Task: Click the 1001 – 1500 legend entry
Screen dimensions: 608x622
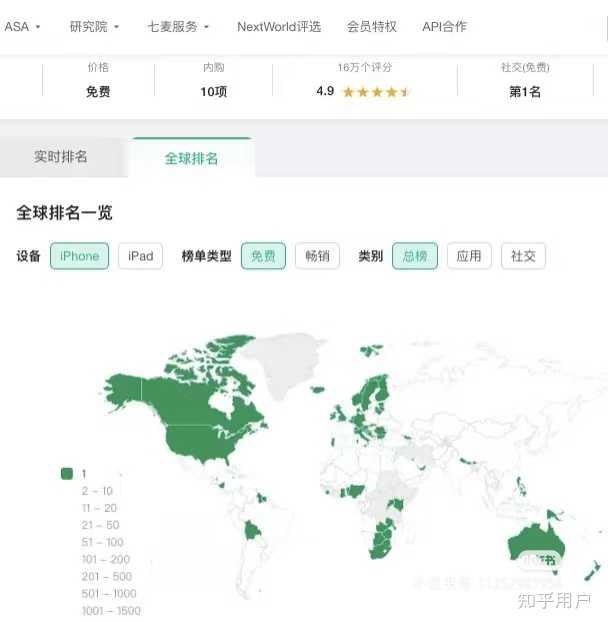Action: point(111,610)
